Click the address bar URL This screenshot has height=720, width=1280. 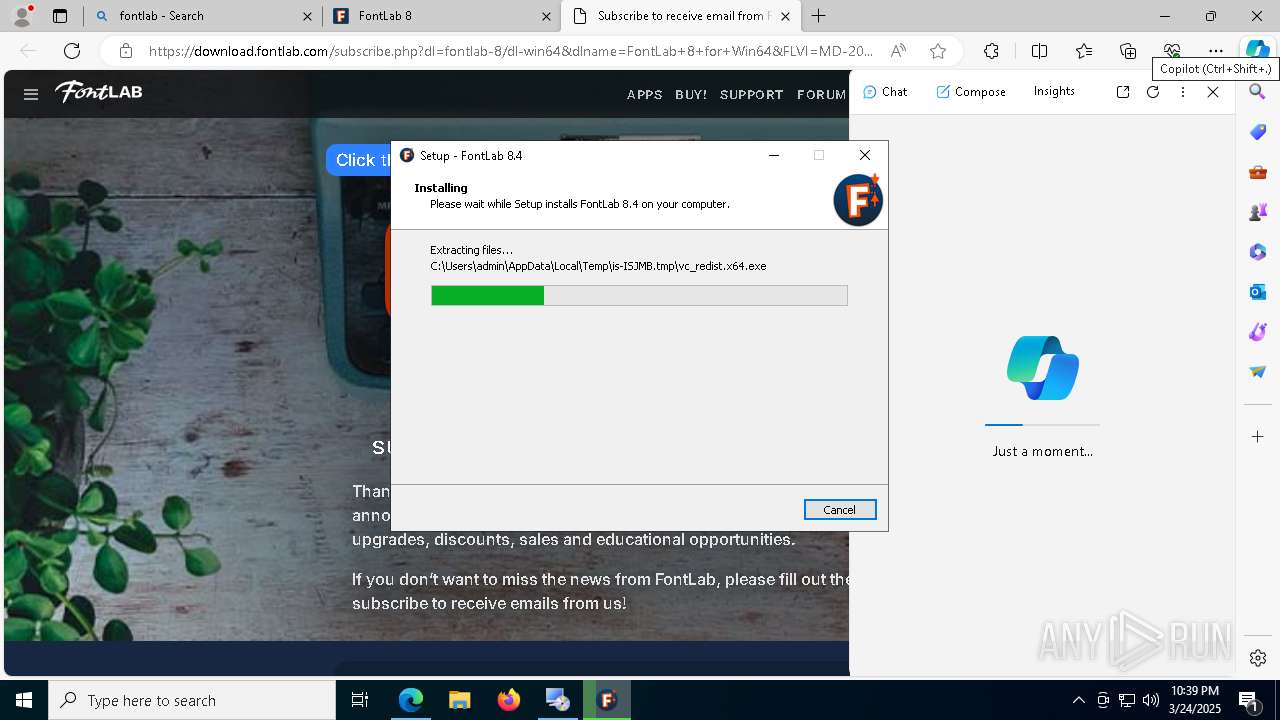coord(511,51)
